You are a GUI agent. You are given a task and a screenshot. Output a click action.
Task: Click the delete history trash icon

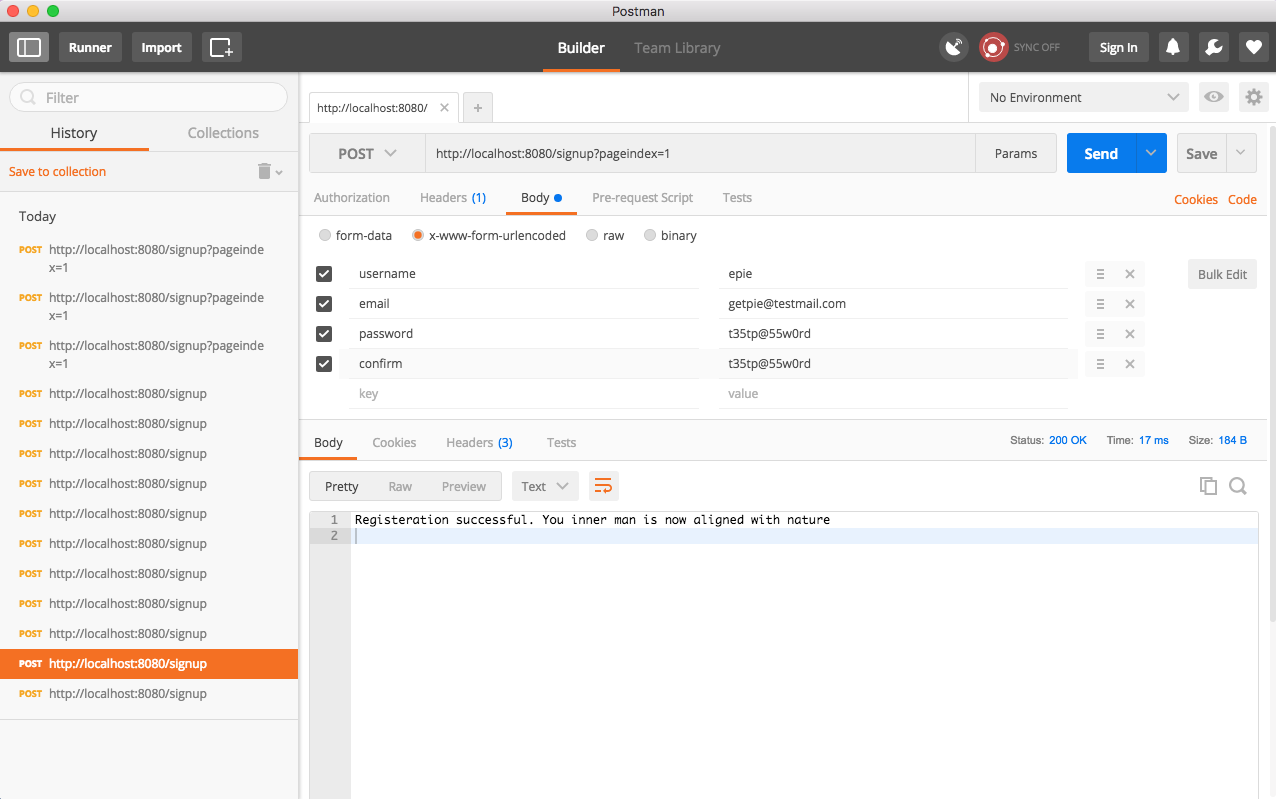[x=262, y=171]
